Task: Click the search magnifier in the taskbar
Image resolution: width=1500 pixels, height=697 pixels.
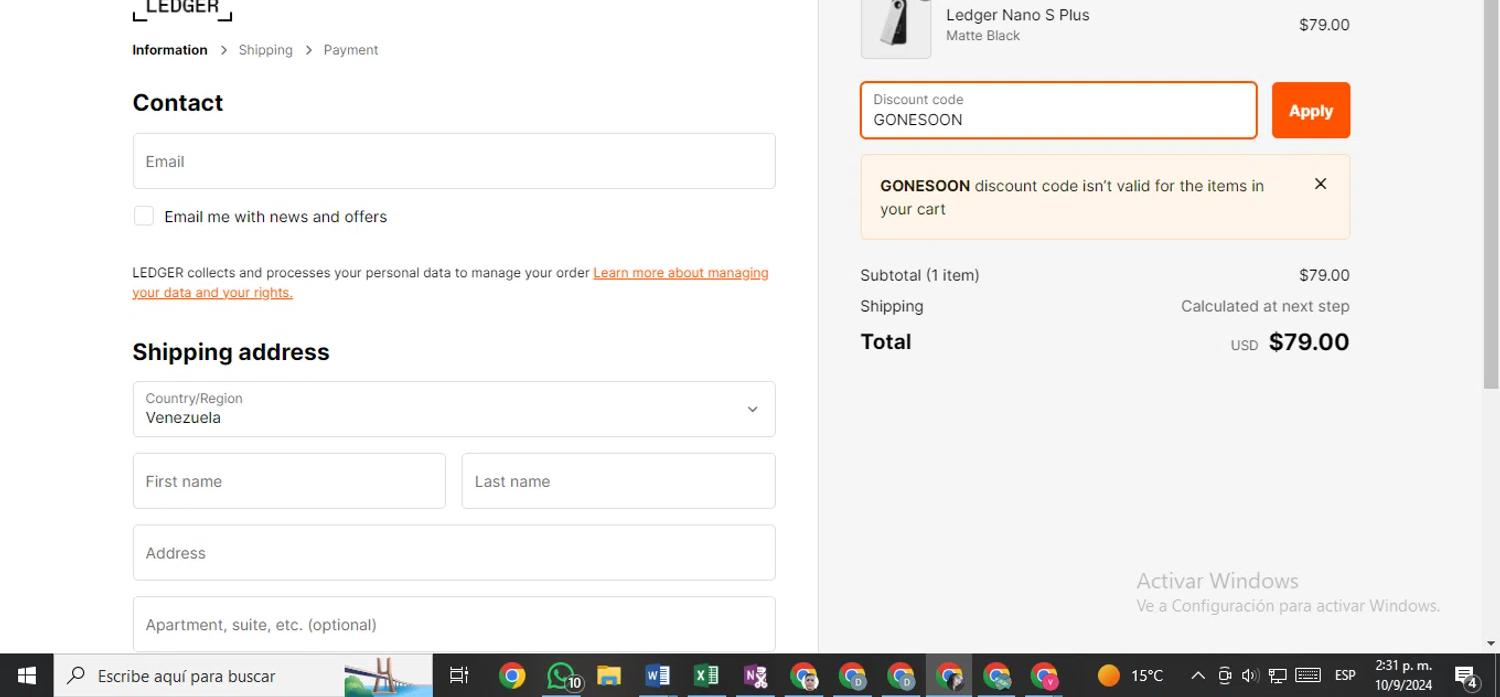Action: [76, 676]
